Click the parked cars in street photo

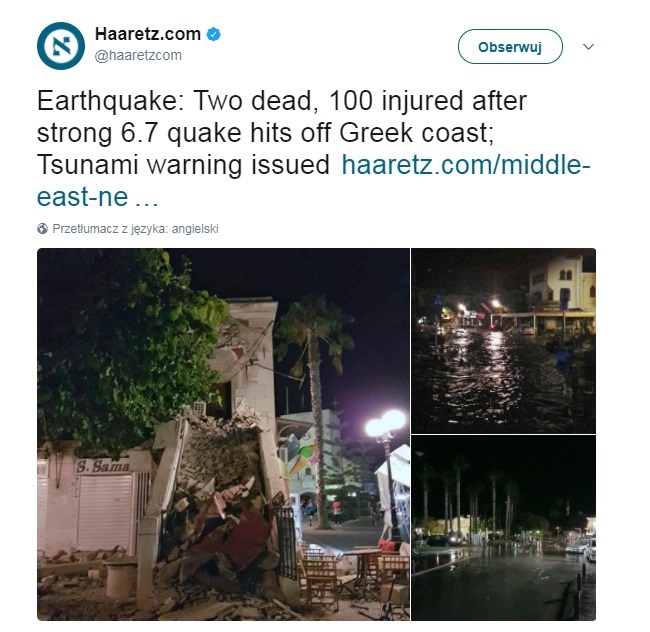coord(580,549)
